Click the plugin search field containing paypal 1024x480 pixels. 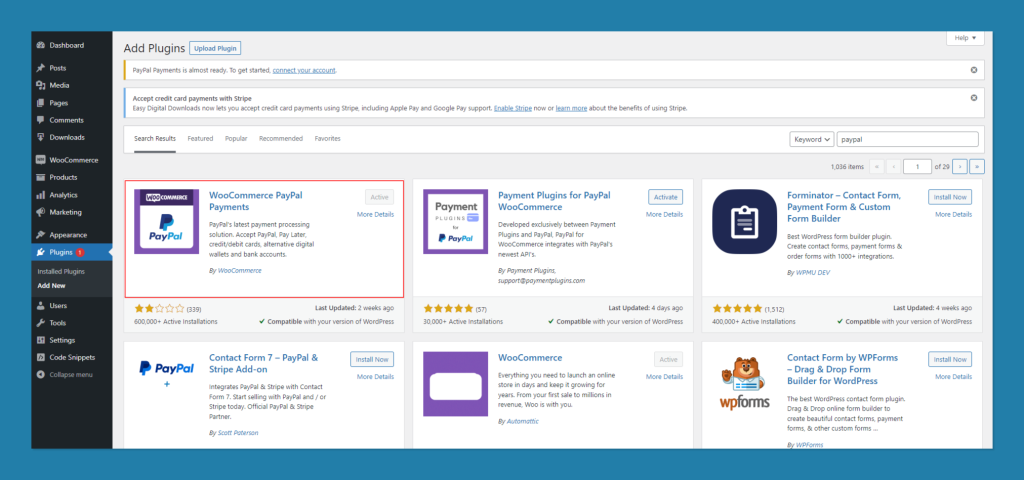tap(908, 139)
